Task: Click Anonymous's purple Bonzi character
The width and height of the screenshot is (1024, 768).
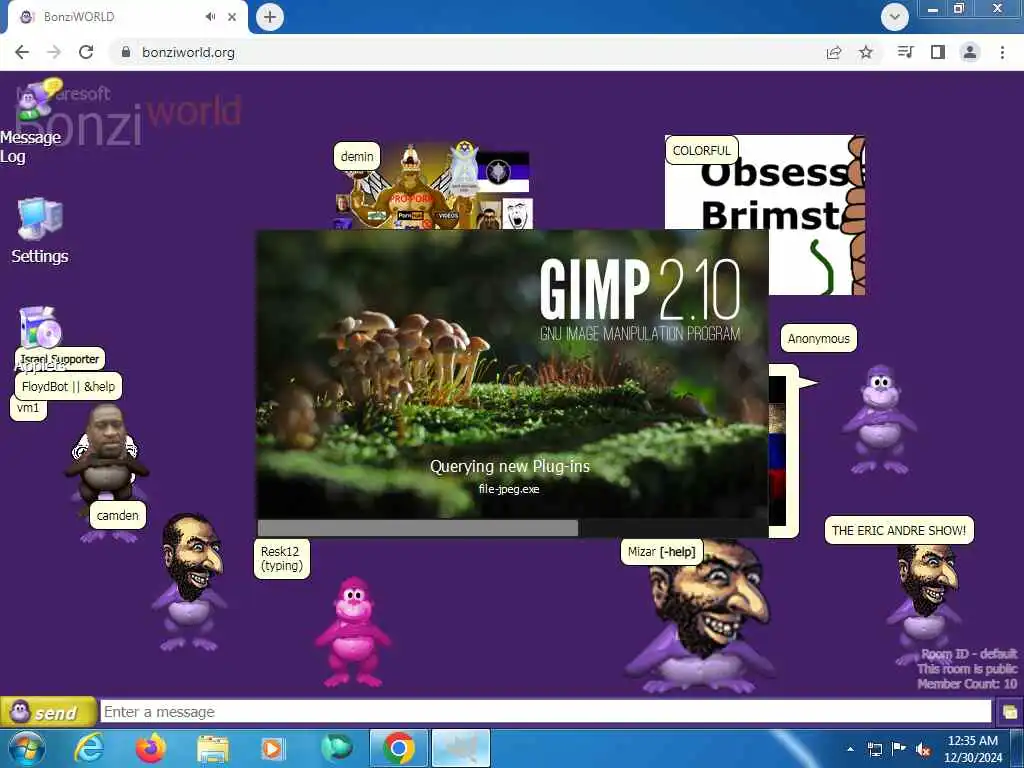Action: coord(879,419)
